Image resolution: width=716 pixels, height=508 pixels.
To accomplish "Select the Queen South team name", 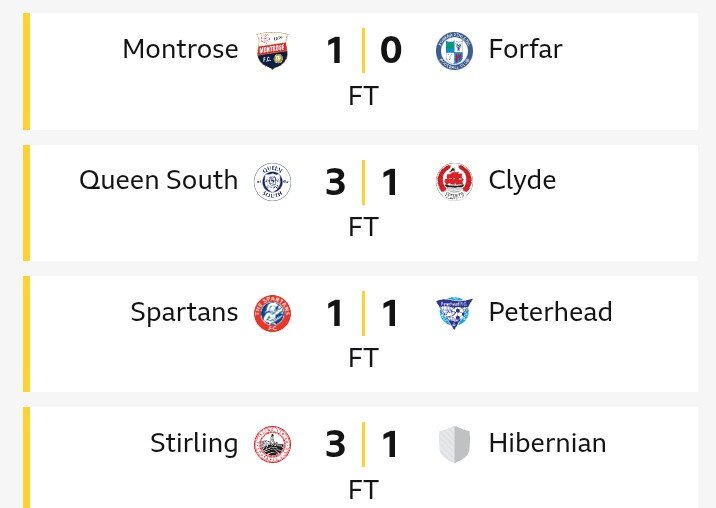I will click(158, 180).
